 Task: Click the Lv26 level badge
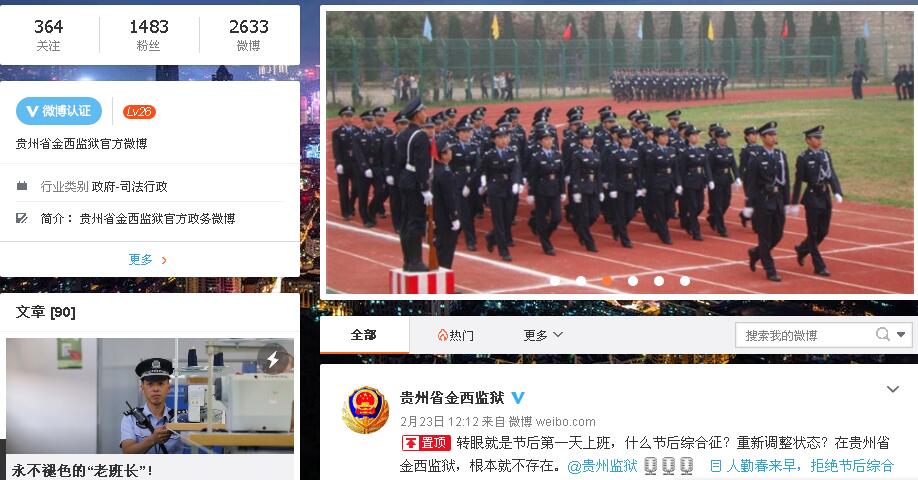(x=139, y=111)
